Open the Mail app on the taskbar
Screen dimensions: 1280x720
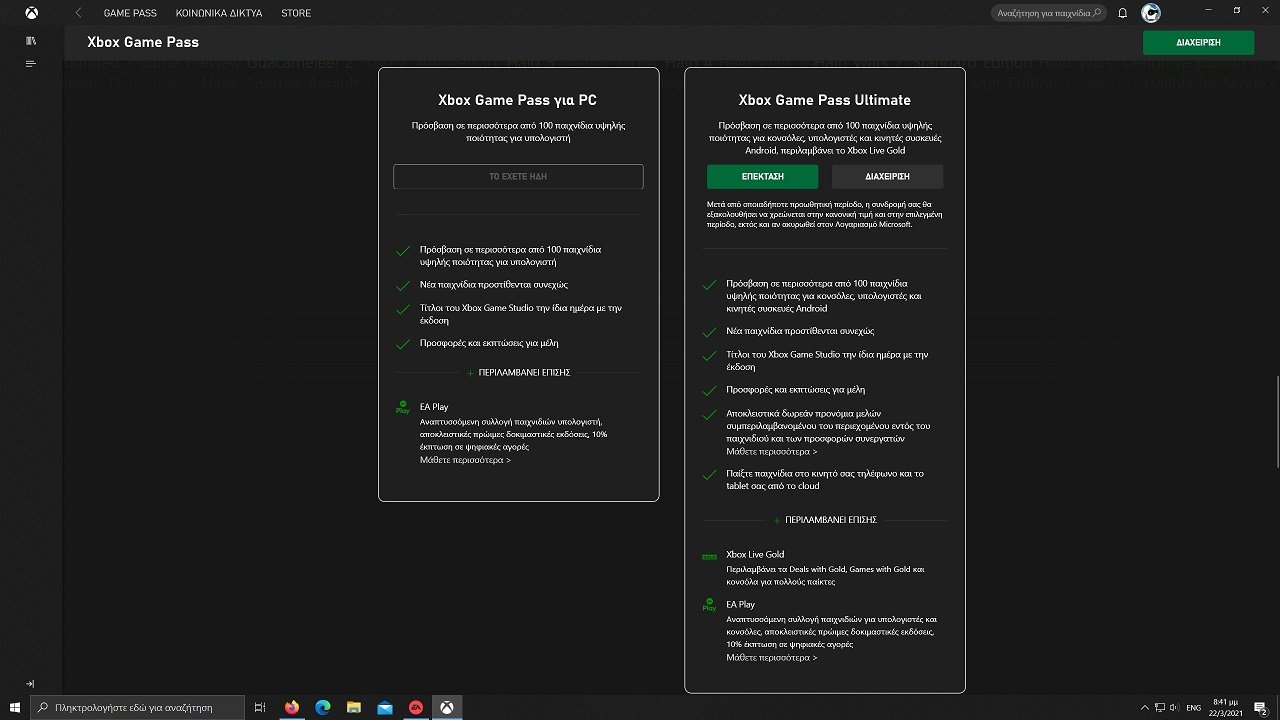(x=385, y=707)
